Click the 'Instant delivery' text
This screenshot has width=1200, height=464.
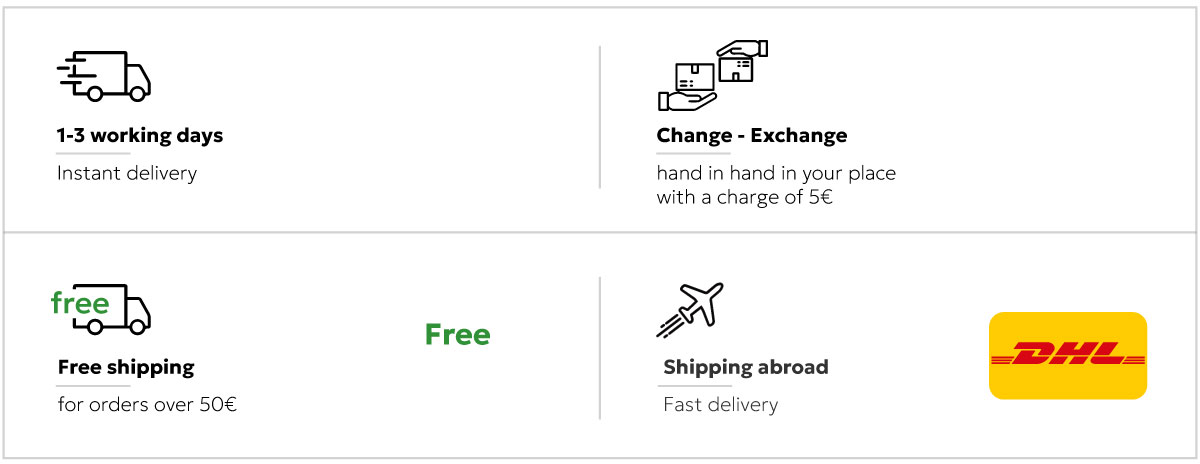pyautogui.click(x=127, y=173)
